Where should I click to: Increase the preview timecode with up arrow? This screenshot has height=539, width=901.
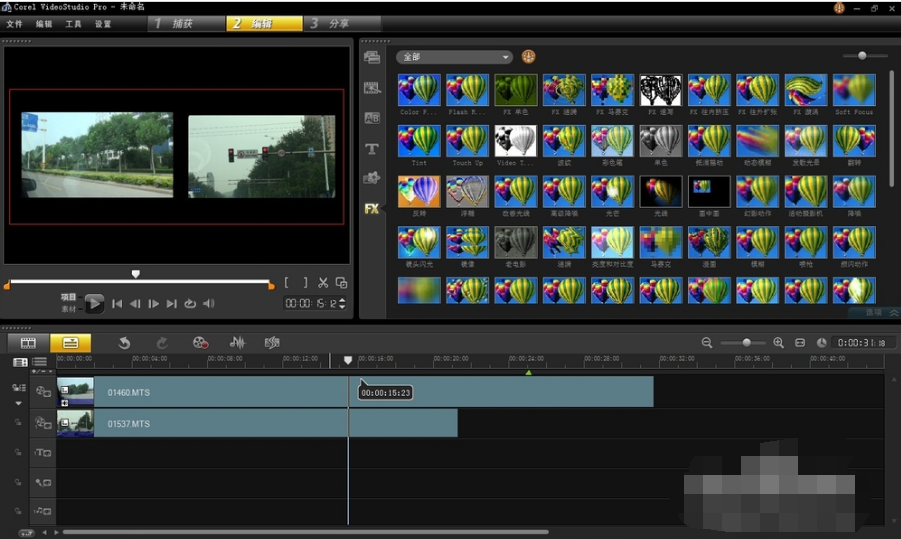click(x=342, y=300)
